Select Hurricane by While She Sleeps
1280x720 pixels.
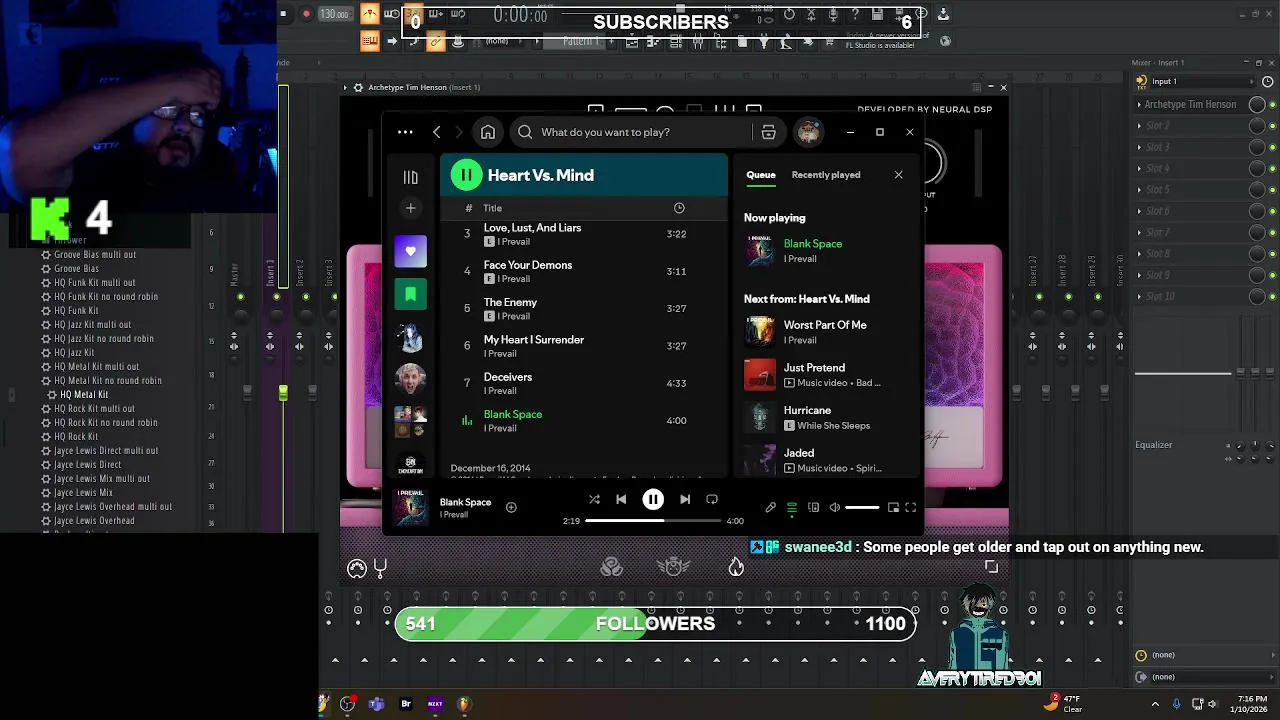825,417
